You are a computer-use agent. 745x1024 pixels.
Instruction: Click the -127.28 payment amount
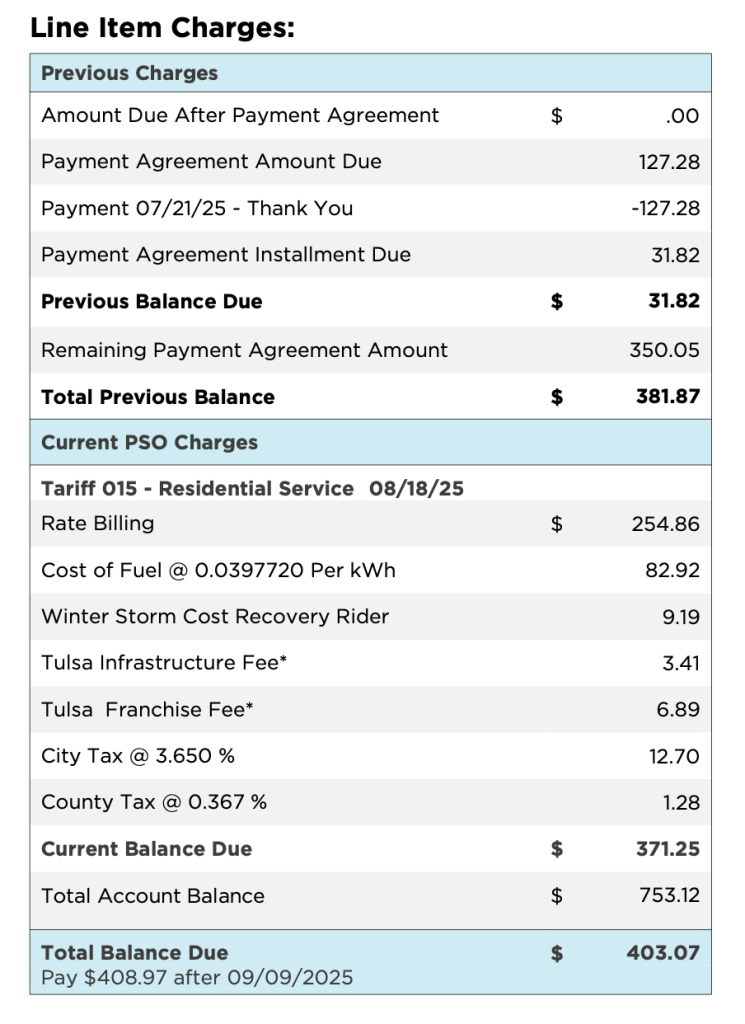click(665, 208)
